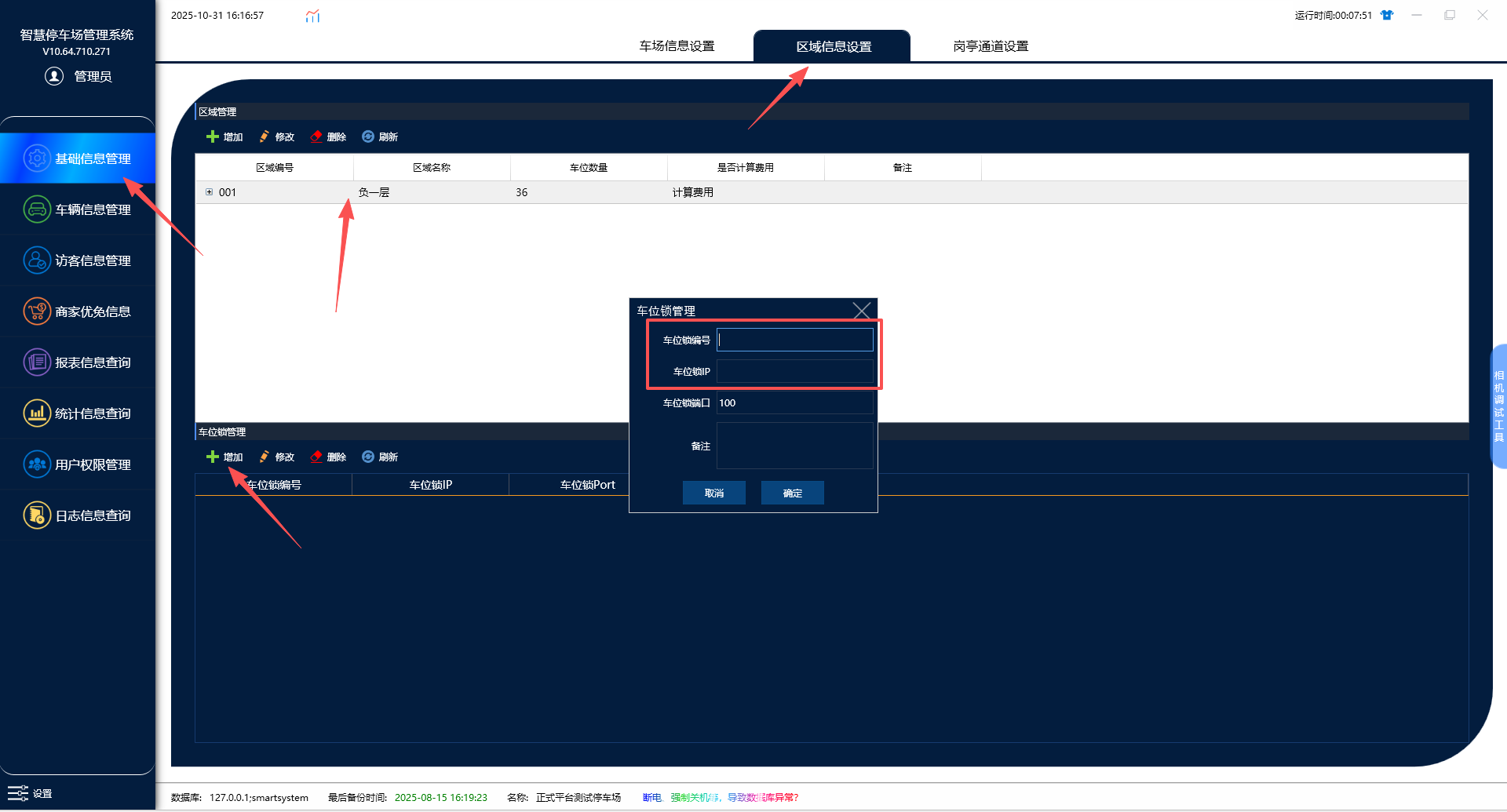Open 日志信息查询 in the sidebar
The height and width of the screenshot is (812, 1507).
77,515
